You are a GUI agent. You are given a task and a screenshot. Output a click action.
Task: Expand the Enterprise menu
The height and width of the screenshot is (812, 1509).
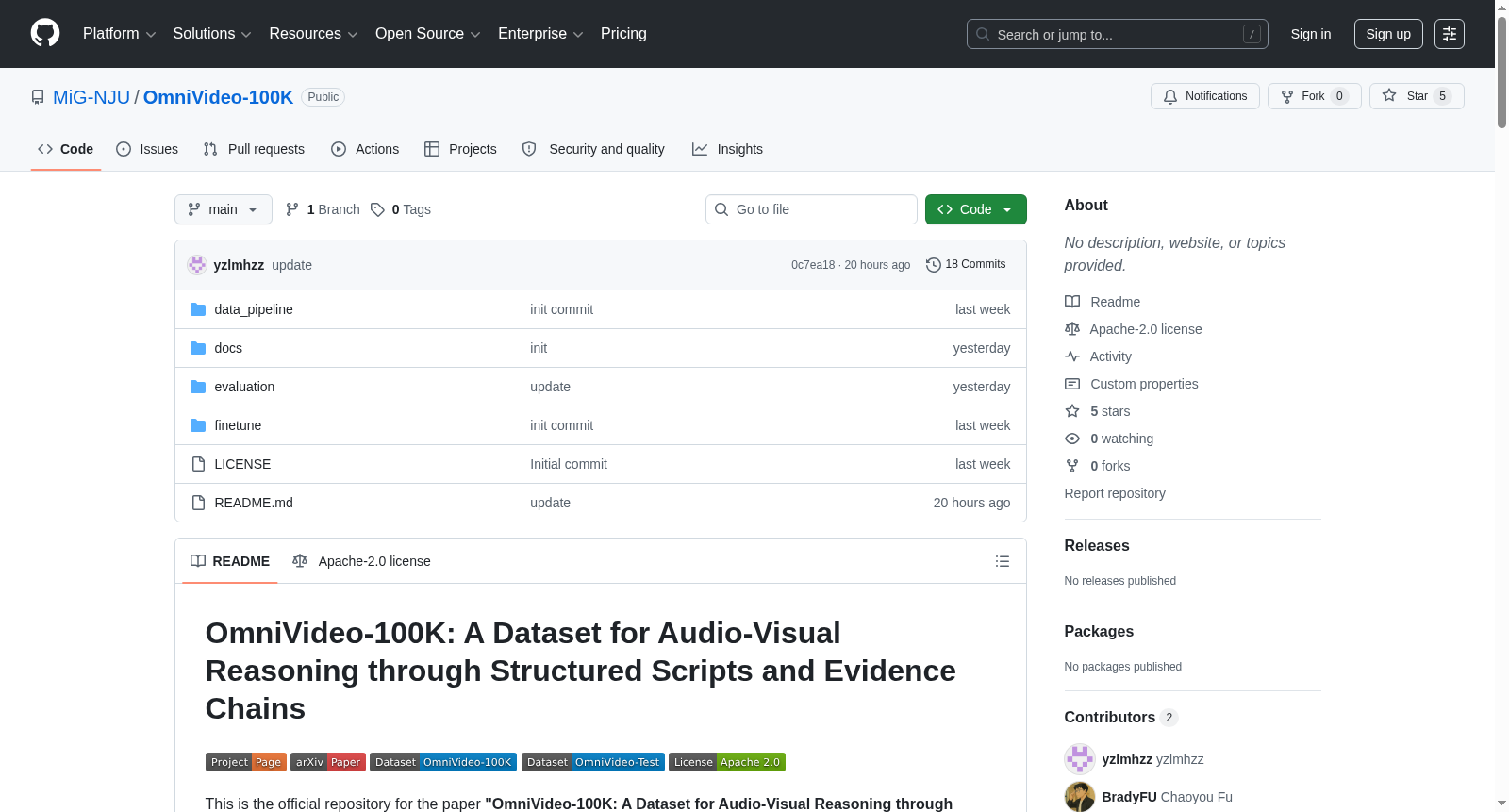coord(540,34)
